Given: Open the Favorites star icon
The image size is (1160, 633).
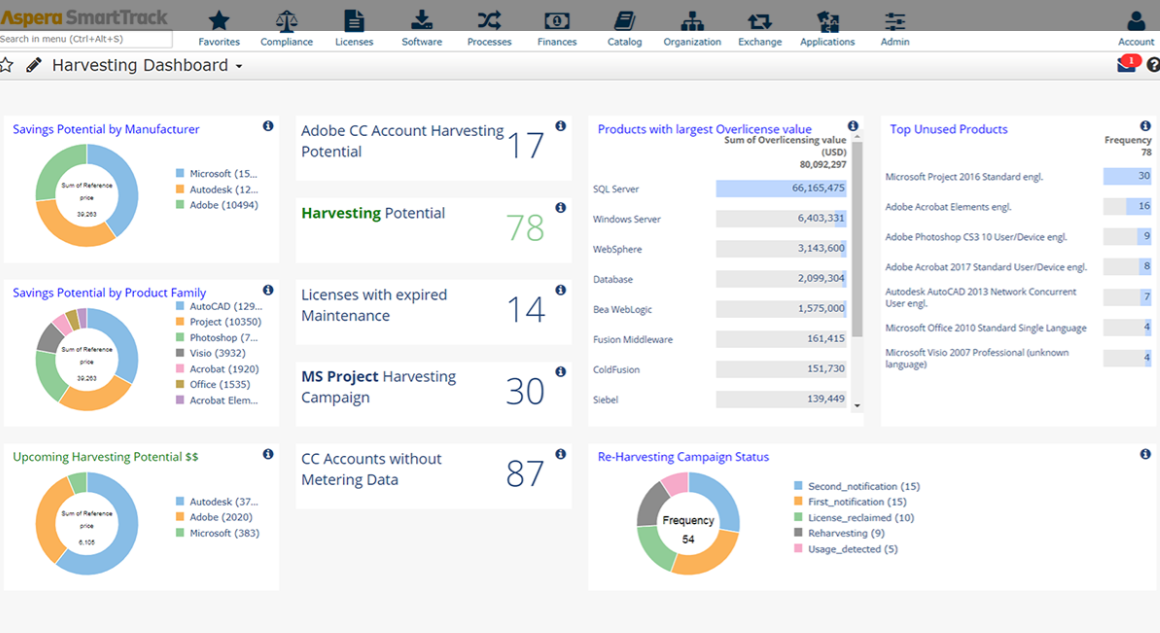Looking at the screenshot, I should (x=219, y=21).
